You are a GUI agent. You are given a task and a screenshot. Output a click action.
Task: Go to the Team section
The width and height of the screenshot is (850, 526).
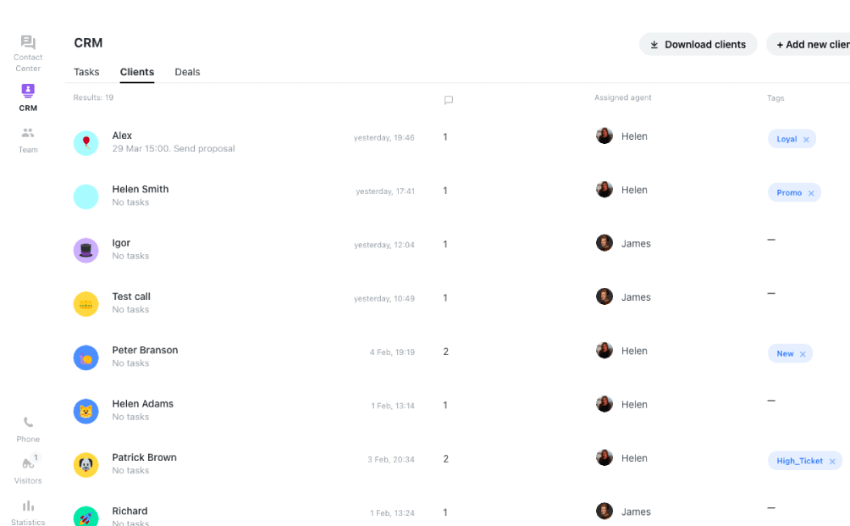coord(28,138)
